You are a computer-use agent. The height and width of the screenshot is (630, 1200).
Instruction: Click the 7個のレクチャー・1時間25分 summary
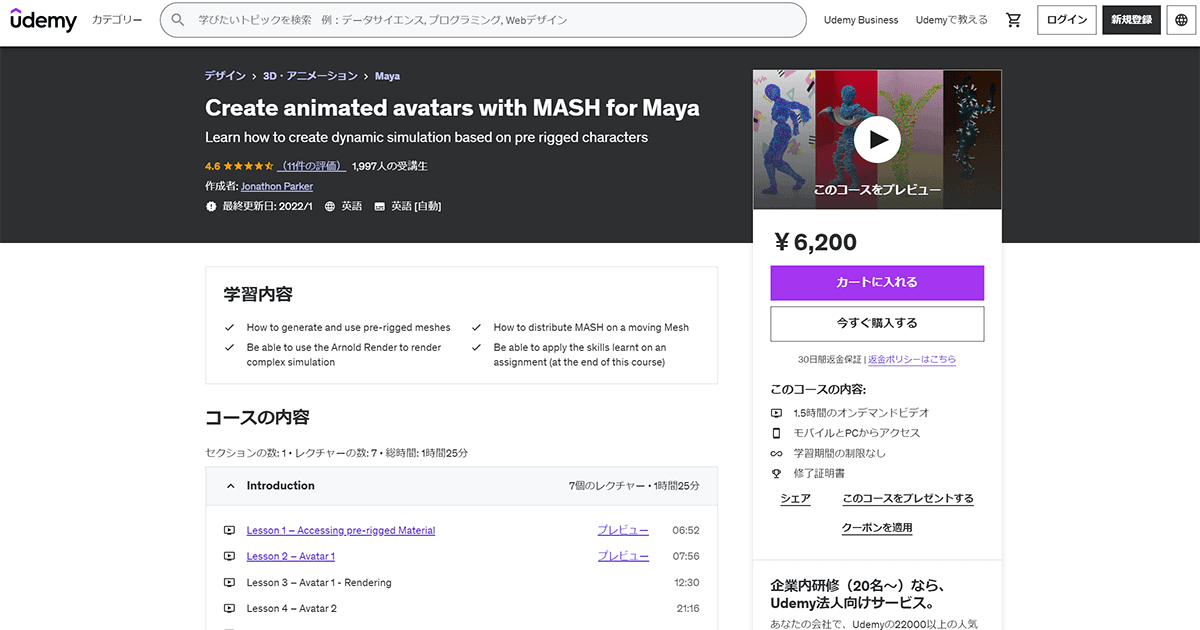(x=634, y=486)
